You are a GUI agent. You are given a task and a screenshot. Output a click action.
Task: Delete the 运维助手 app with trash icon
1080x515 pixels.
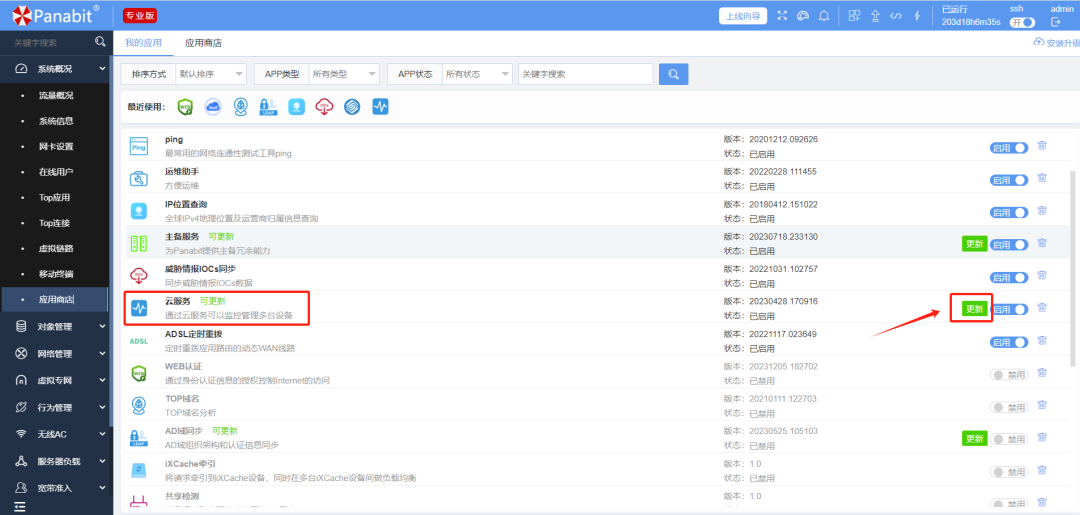[x=1042, y=178]
